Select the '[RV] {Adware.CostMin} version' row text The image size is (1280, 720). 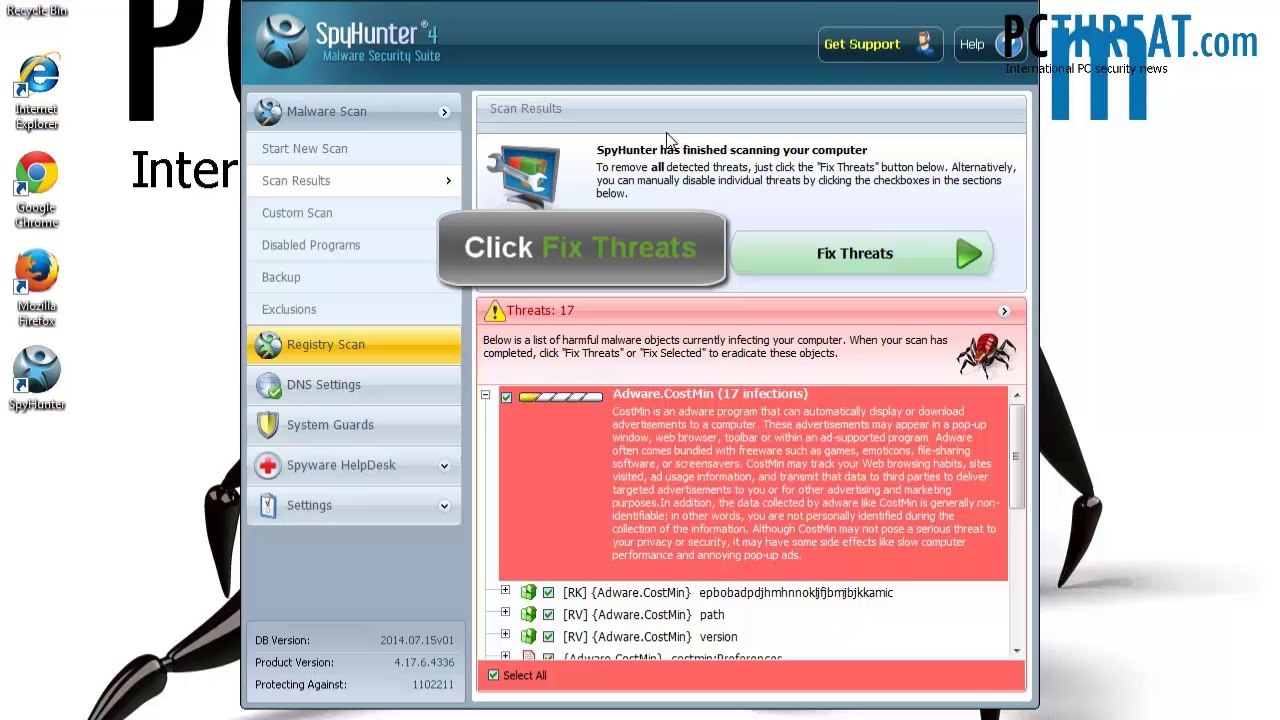(650, 637)
